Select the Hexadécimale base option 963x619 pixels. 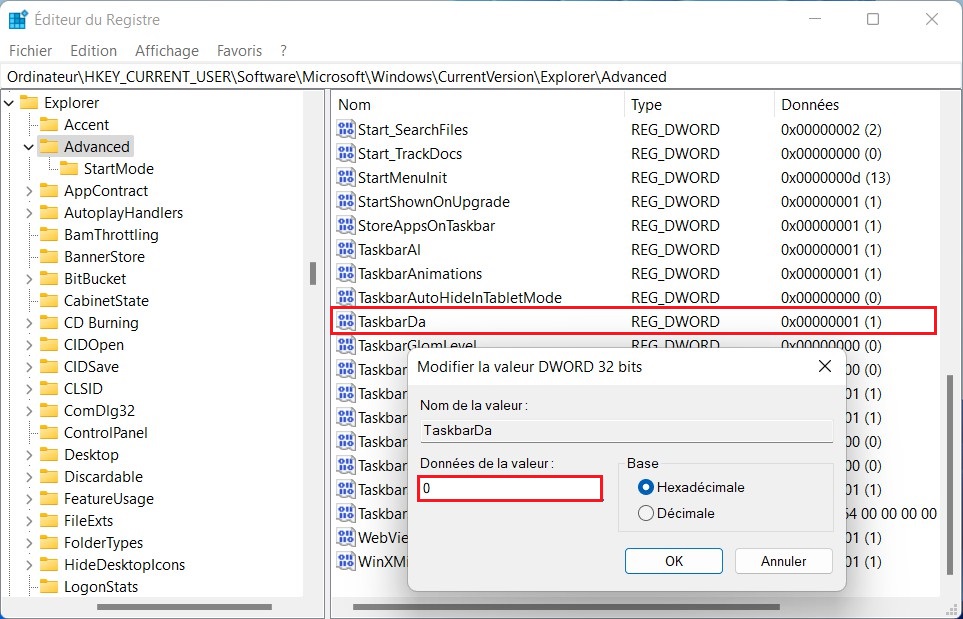click(x=646, y=487)
